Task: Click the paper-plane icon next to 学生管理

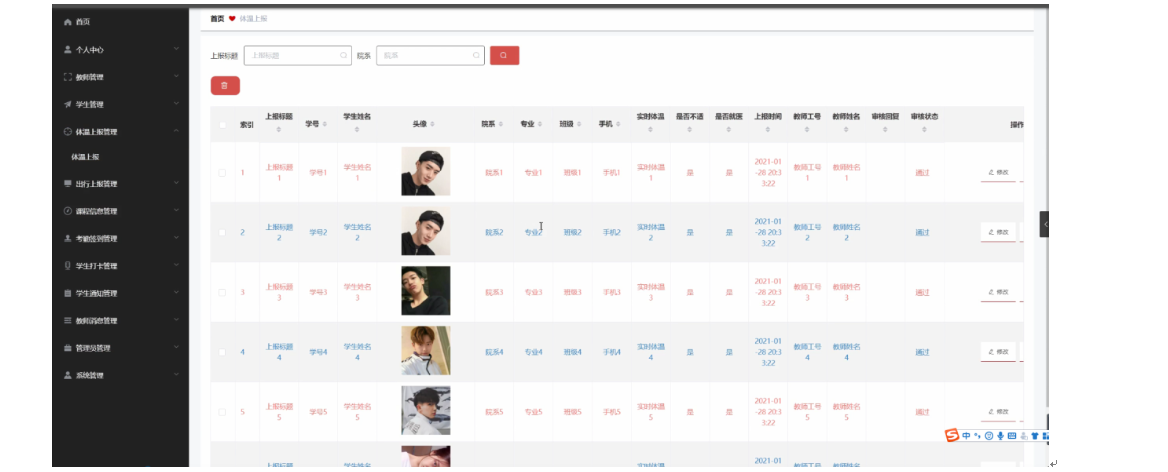Action: coord(68,104)
